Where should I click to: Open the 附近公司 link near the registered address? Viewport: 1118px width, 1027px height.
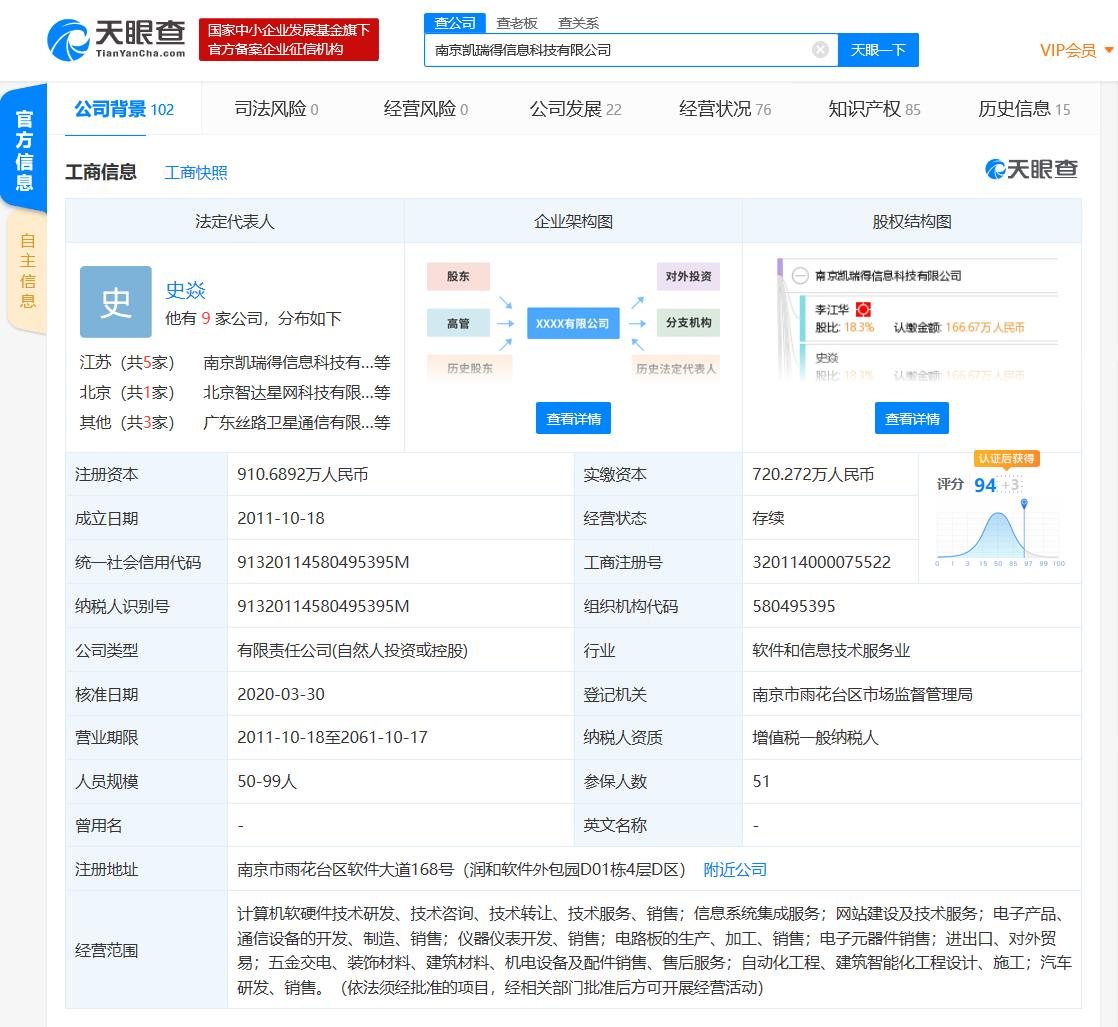pyautogui.click(x=735, y=869)
